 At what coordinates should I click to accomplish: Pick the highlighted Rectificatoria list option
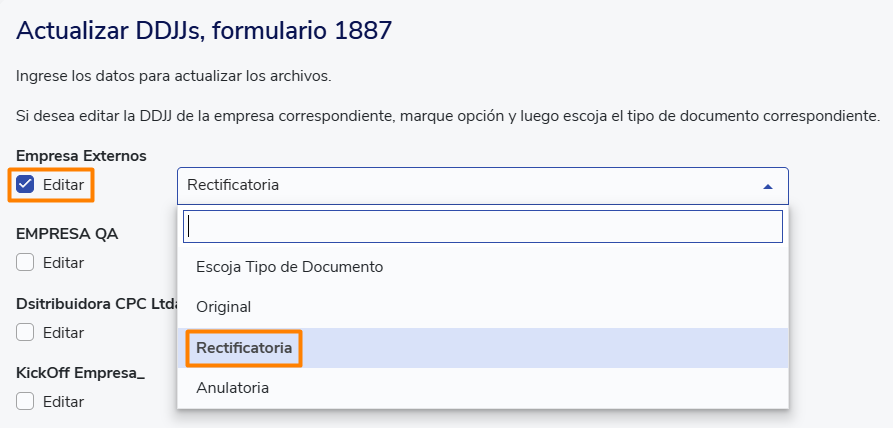[x=244, y=348]
